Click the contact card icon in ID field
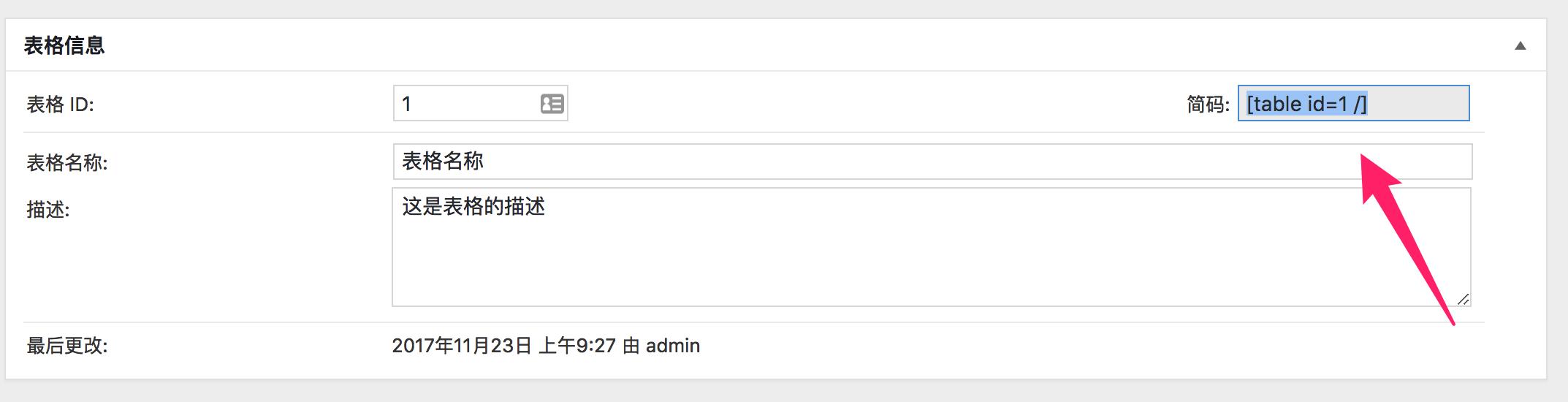The width and height of the screenshot is (1568, 402). [x=552, y=104]
